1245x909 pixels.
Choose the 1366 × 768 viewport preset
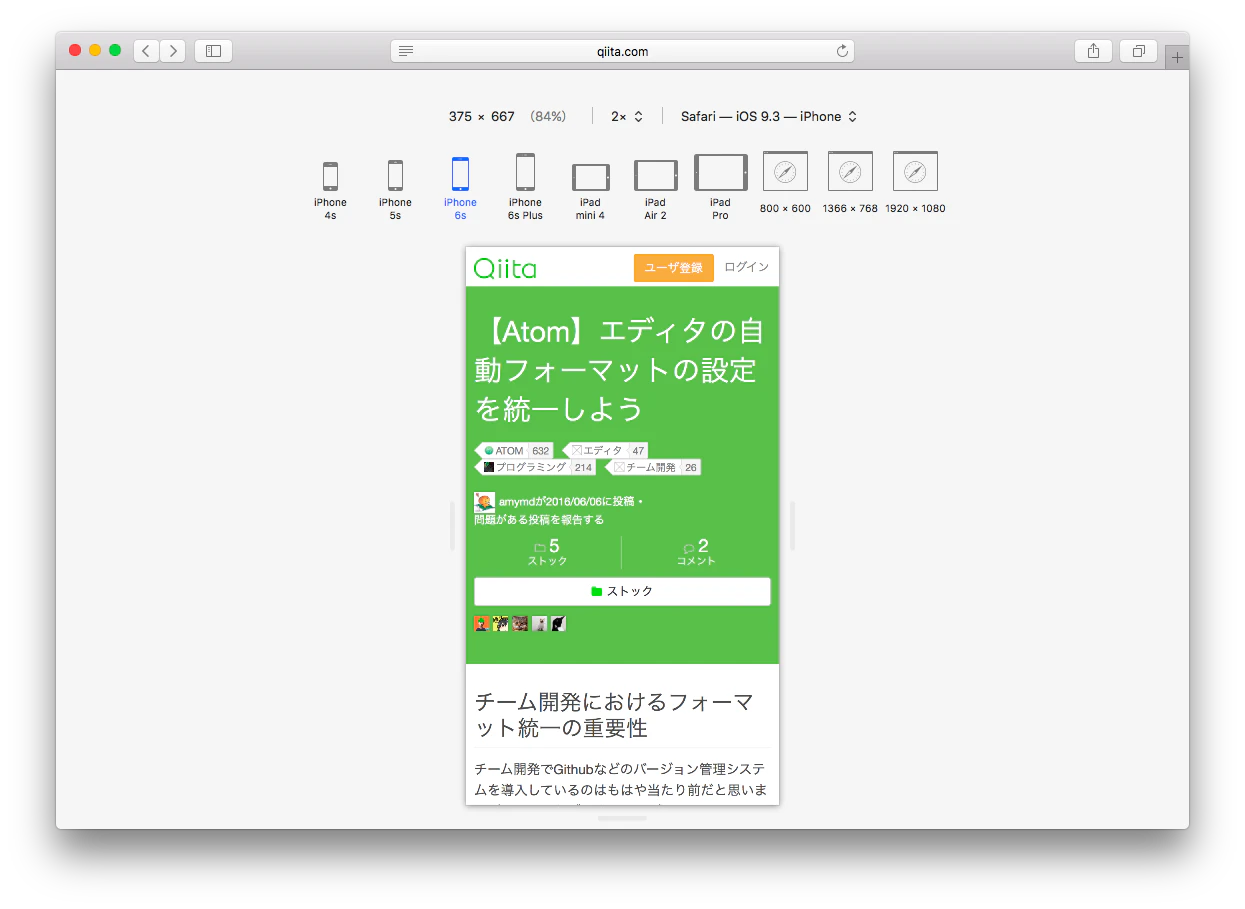(x=850, y=183)
